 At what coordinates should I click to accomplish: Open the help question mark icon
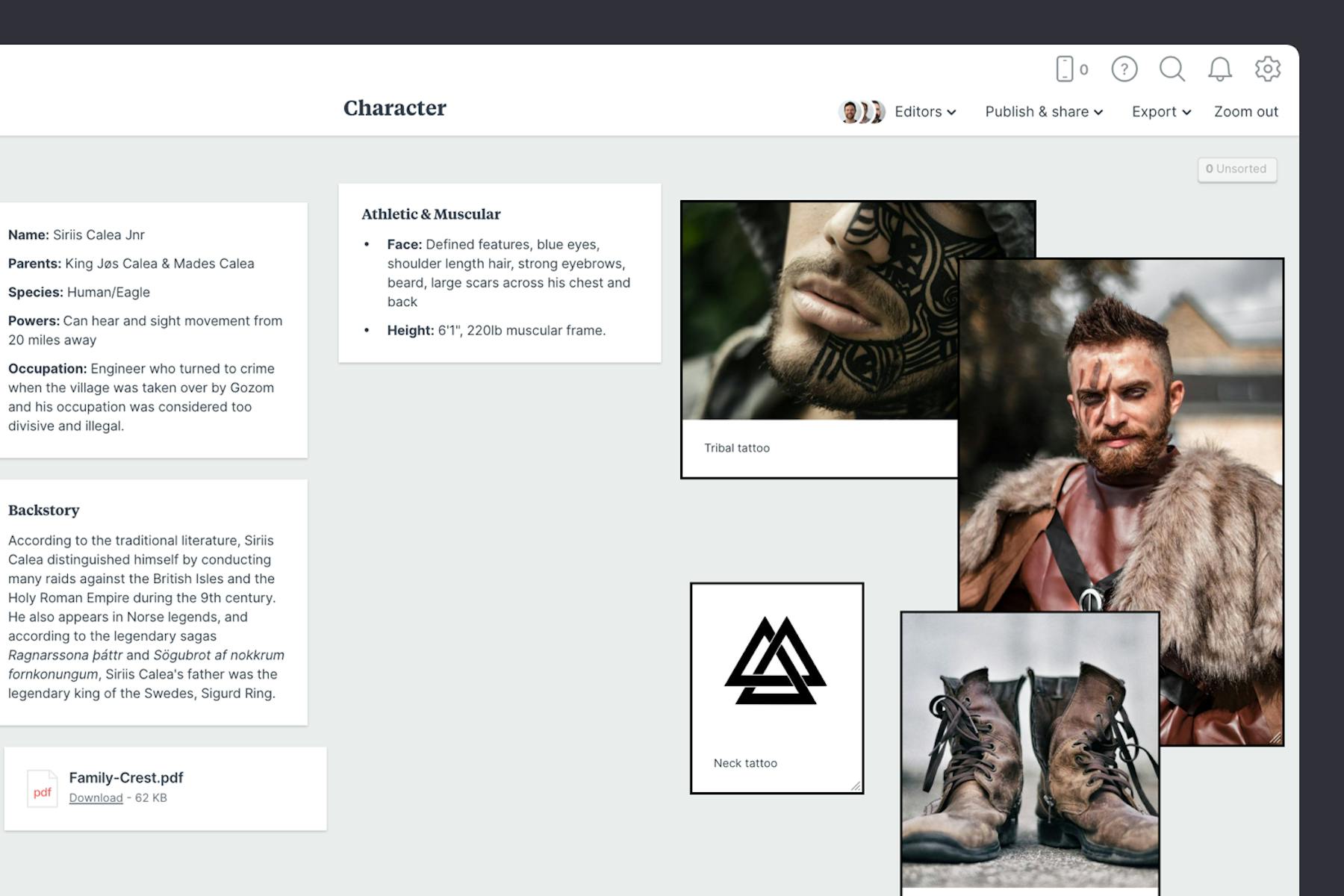[1124, 69]
